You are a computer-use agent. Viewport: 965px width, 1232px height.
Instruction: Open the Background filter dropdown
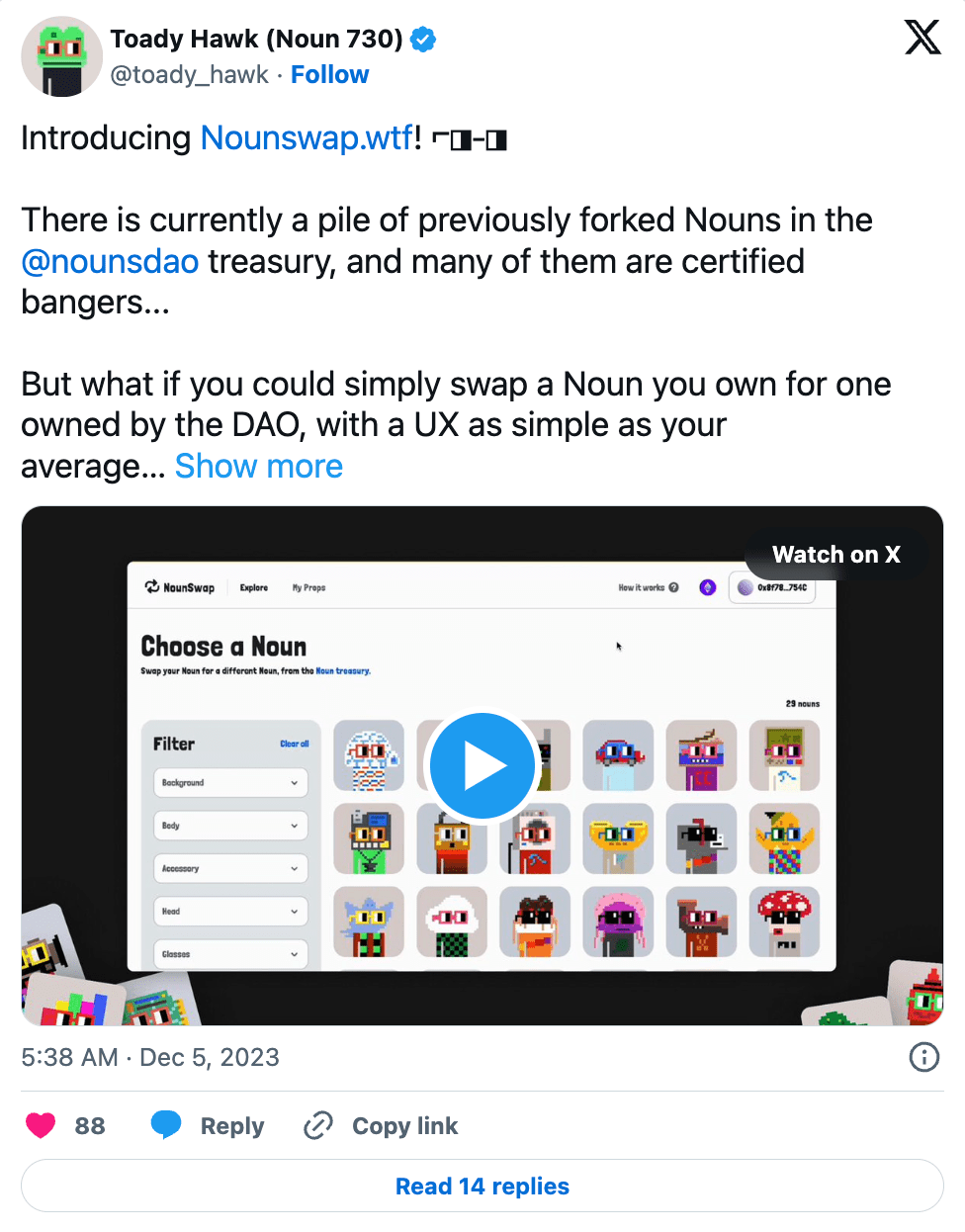[x=230, y=783]
